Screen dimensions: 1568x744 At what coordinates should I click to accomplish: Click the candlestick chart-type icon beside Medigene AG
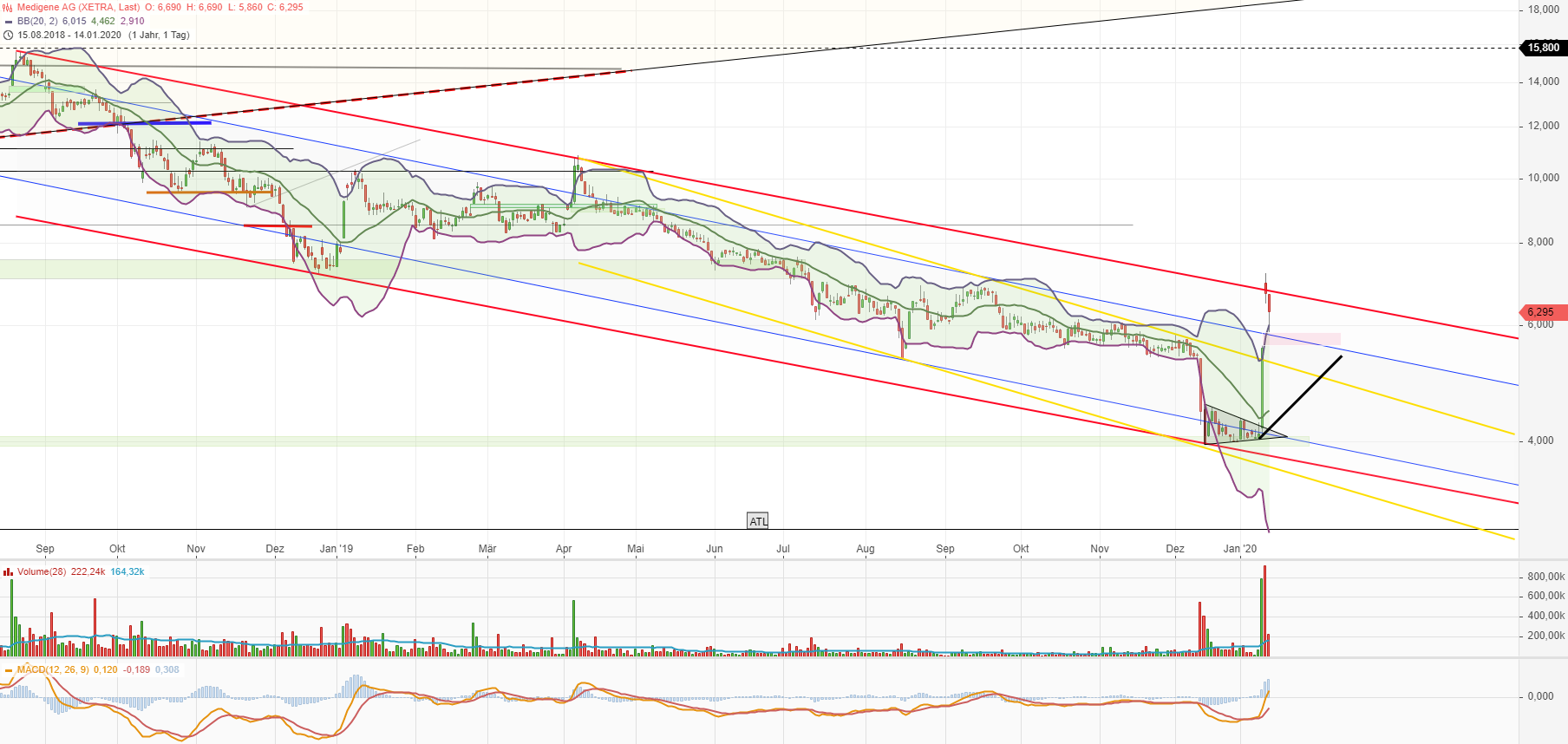click(8, 7)
